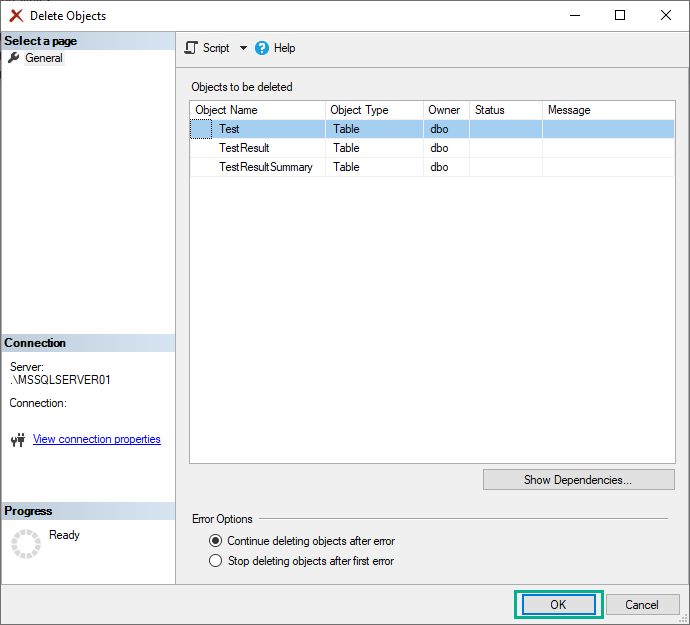Image resolution: width=690 pixels, height=625 pixels.
Task: Close the Delete Objects dialog
Action: click(666, 15)
